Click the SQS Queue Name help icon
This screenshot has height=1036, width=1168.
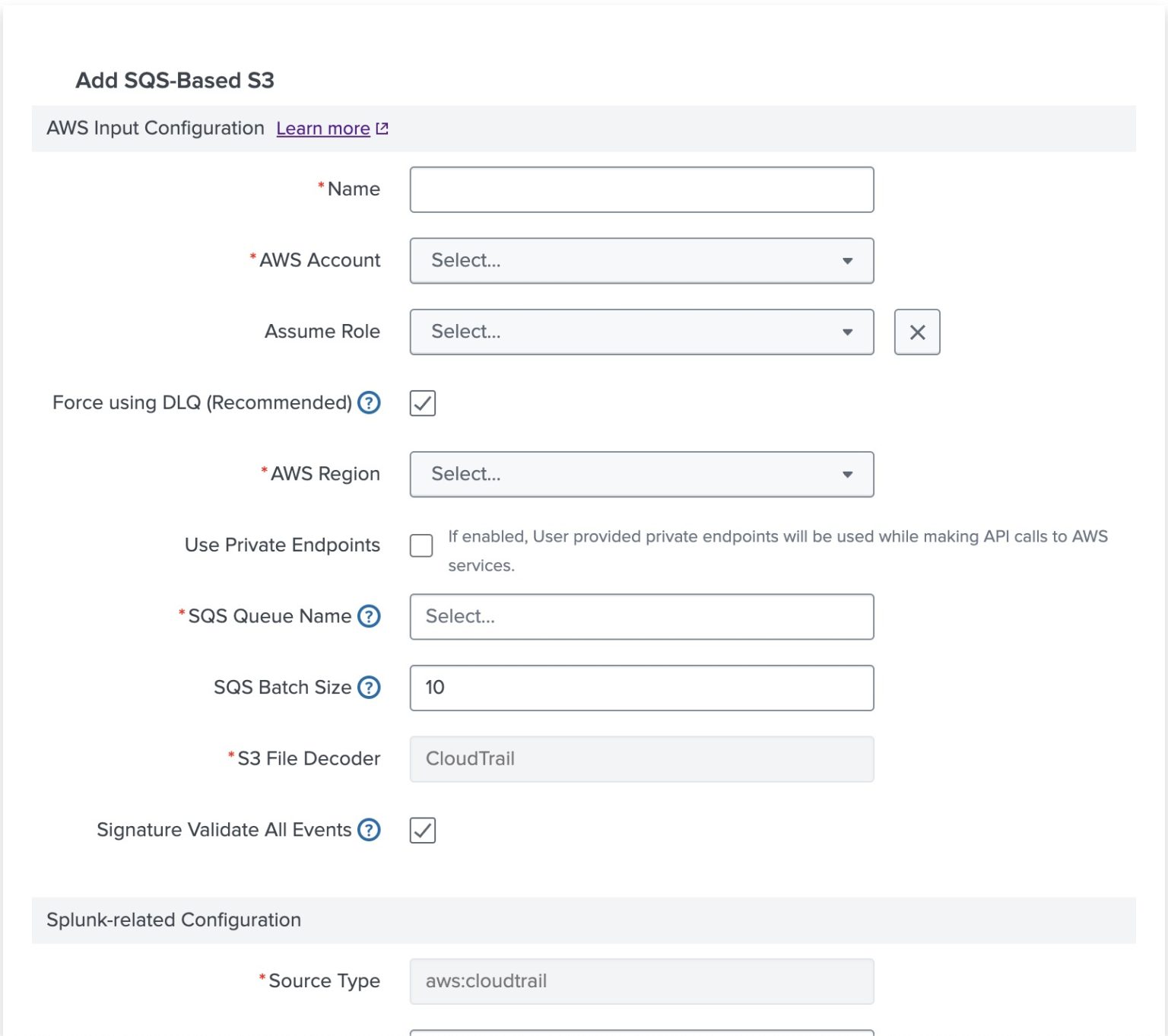pos(368,617)
